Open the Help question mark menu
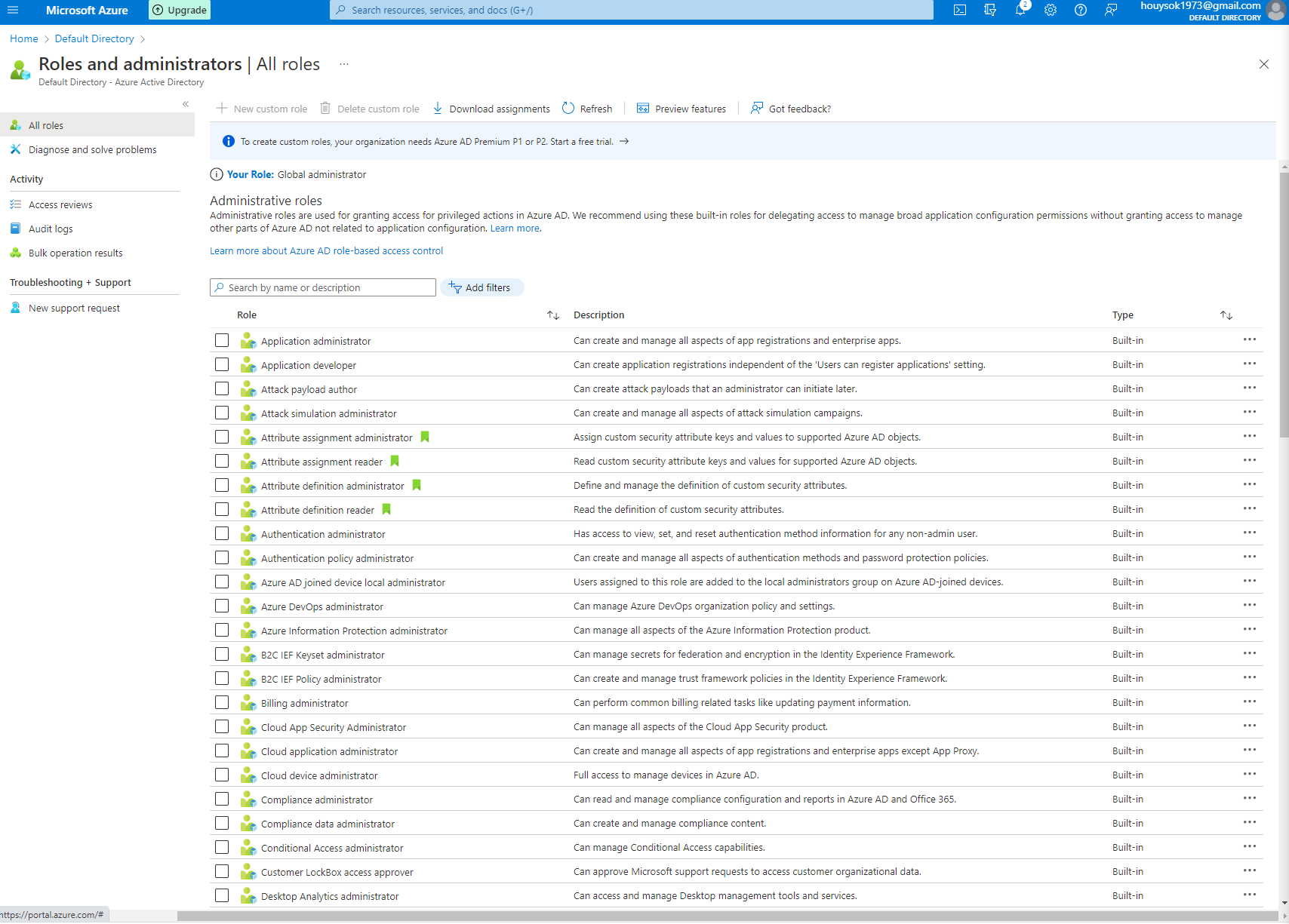Viewport: 1289px width, 924px height. coord(1080,10)
